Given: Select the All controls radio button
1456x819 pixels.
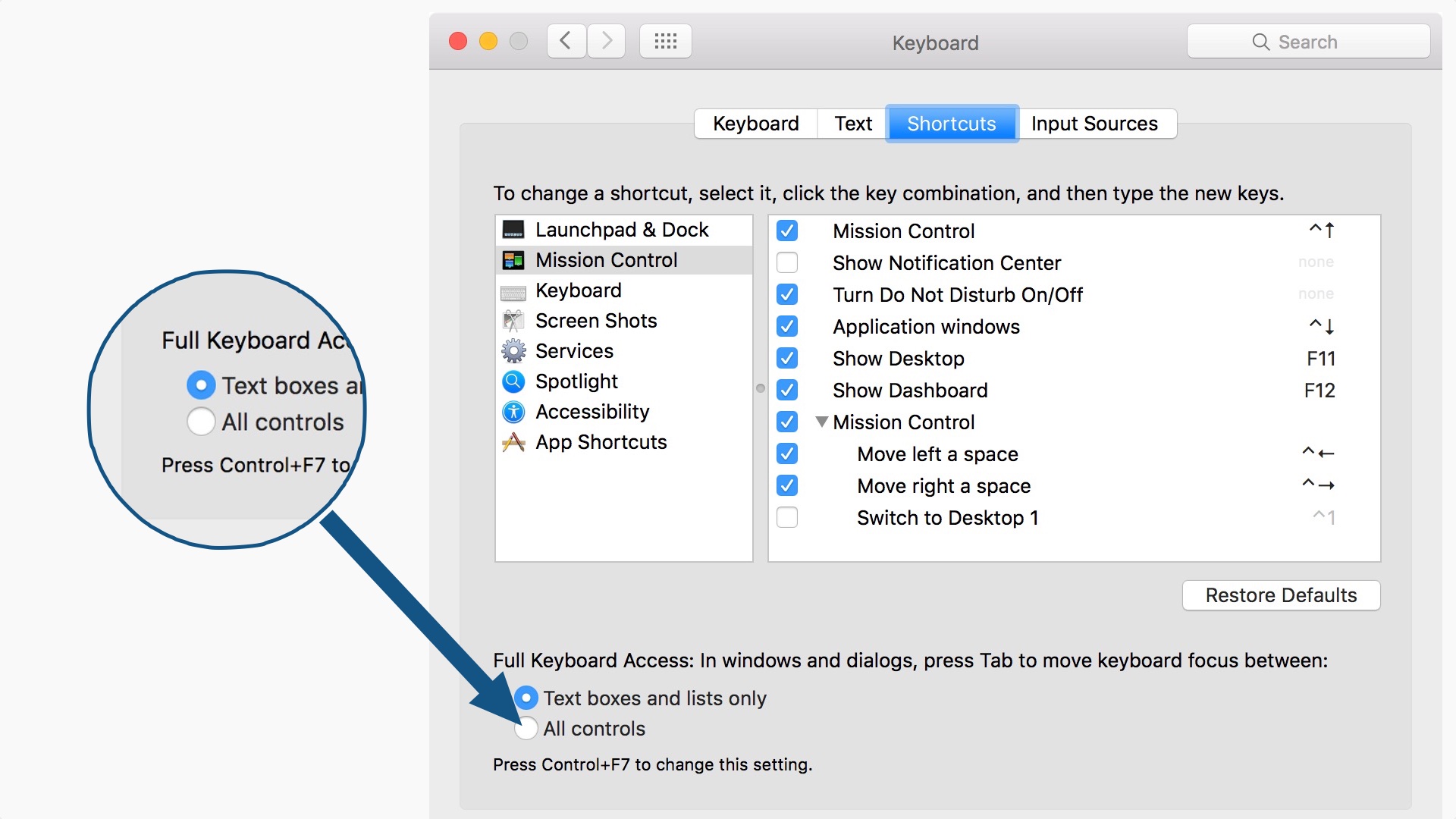Looking at the screenshot, I should tap(526, 728).
